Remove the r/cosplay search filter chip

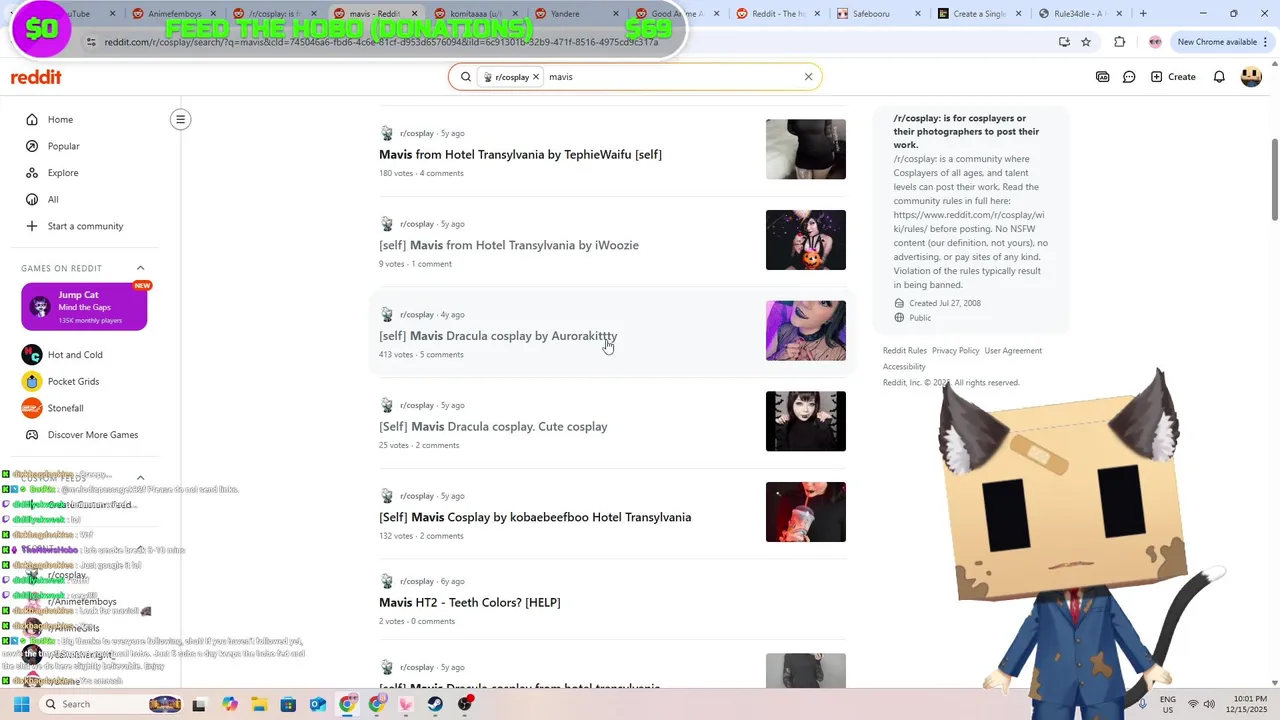click(536, 77)
